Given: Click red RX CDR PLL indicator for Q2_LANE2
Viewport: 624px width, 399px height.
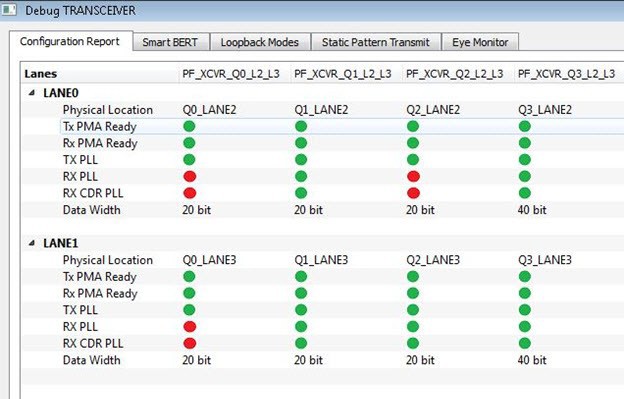Looking at the screenshot, I should click(413, 193).
